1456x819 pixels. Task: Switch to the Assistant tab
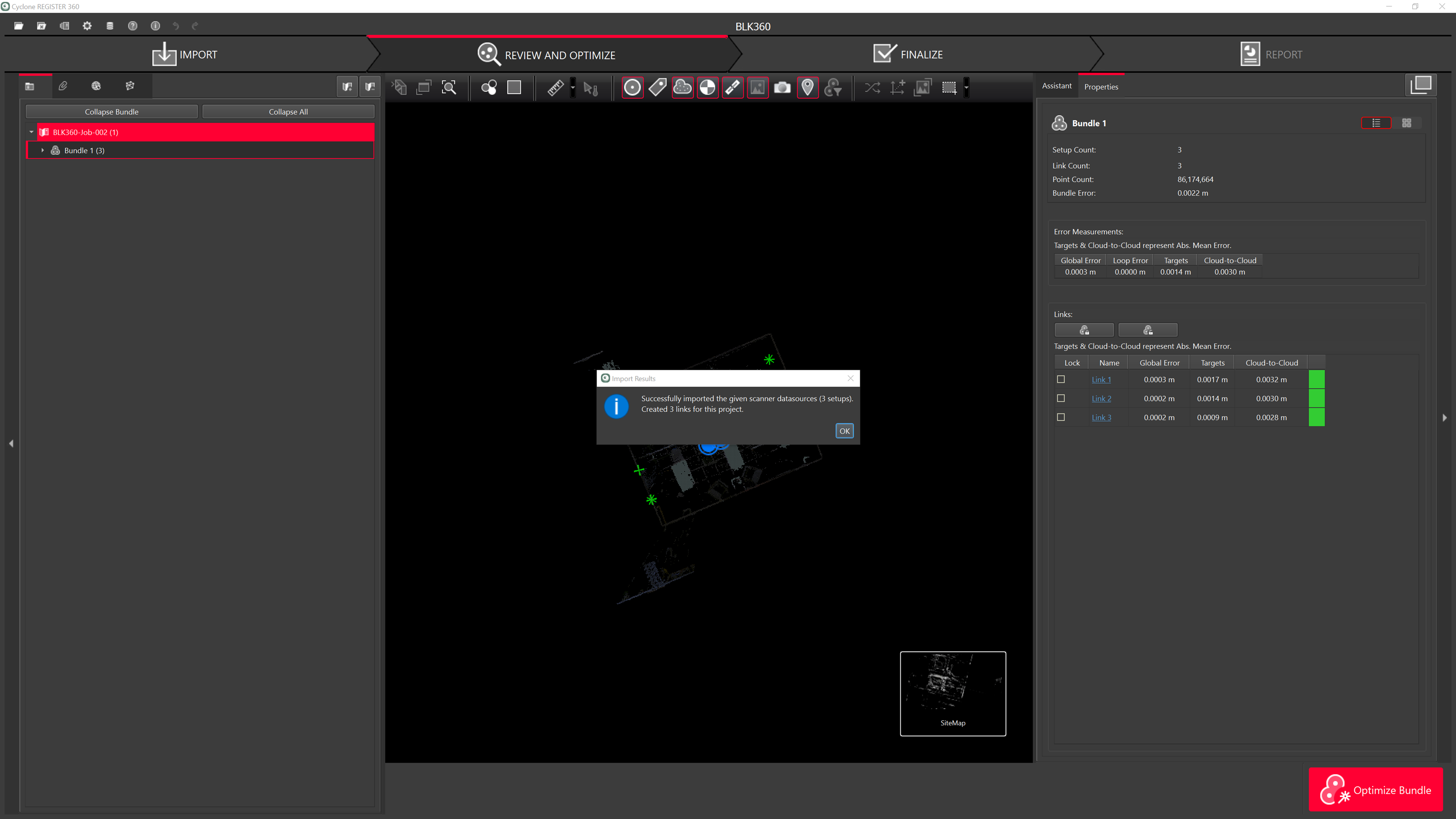(x=1056, y=86)
